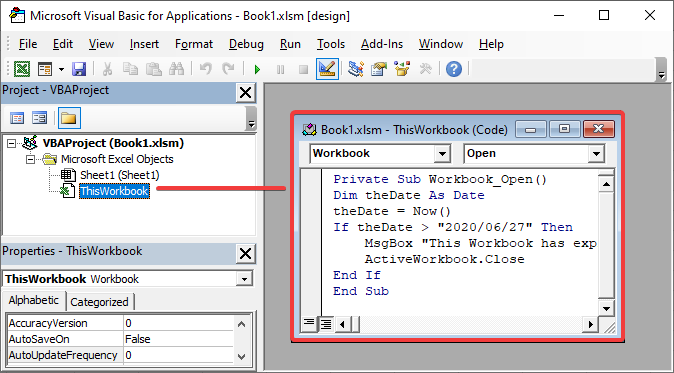
Task: Open the Format menu
Action: tap(194, 44)
